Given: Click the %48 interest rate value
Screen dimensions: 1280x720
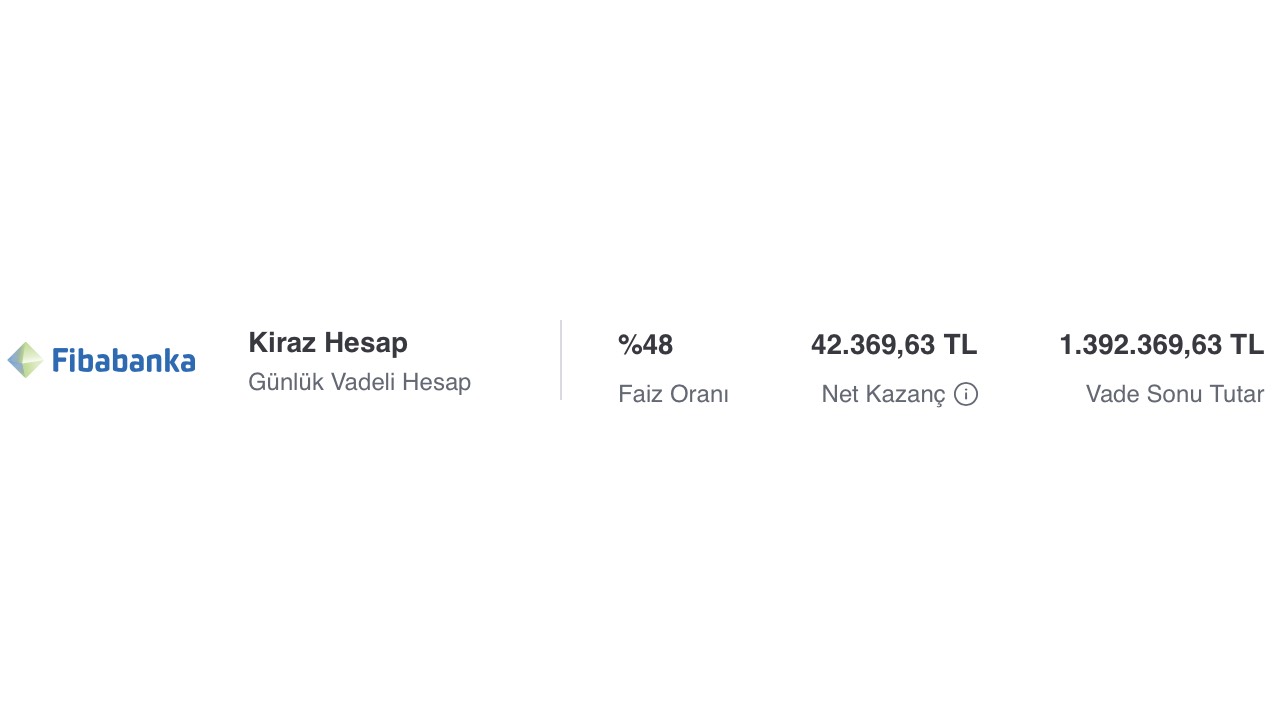Looking at the screenshot, I should 645,345.
